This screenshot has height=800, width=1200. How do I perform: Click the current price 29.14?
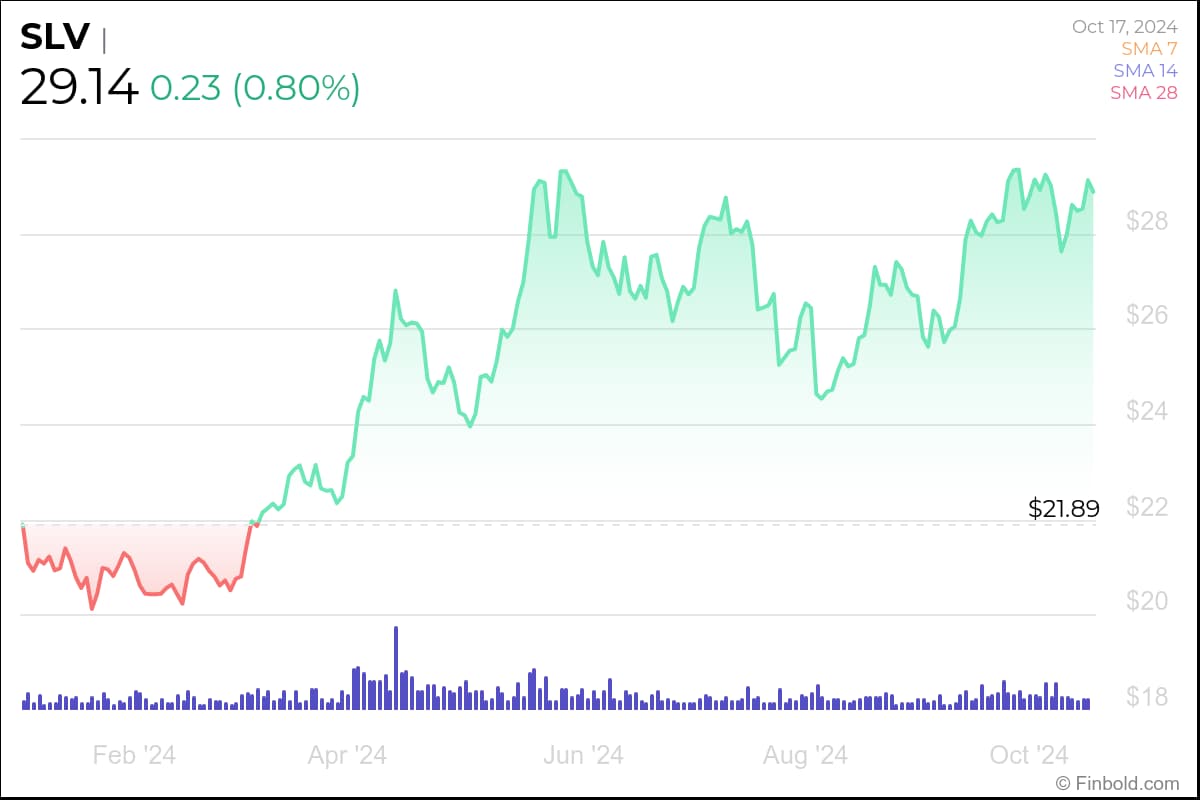click(78, 88)
